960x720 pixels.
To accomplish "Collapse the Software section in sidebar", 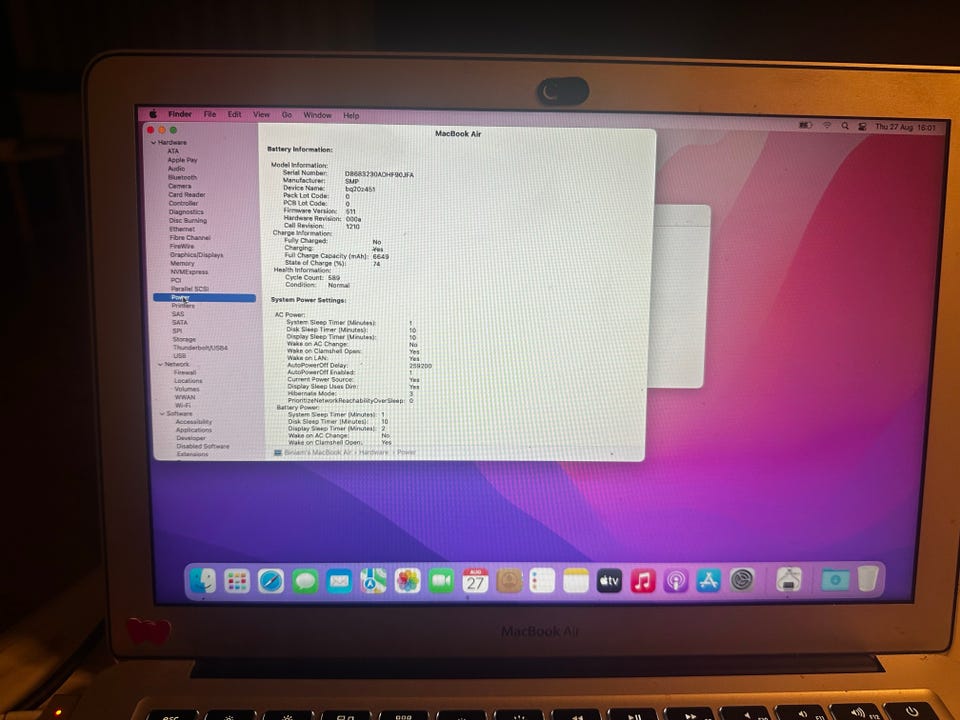I will point(162,414).
